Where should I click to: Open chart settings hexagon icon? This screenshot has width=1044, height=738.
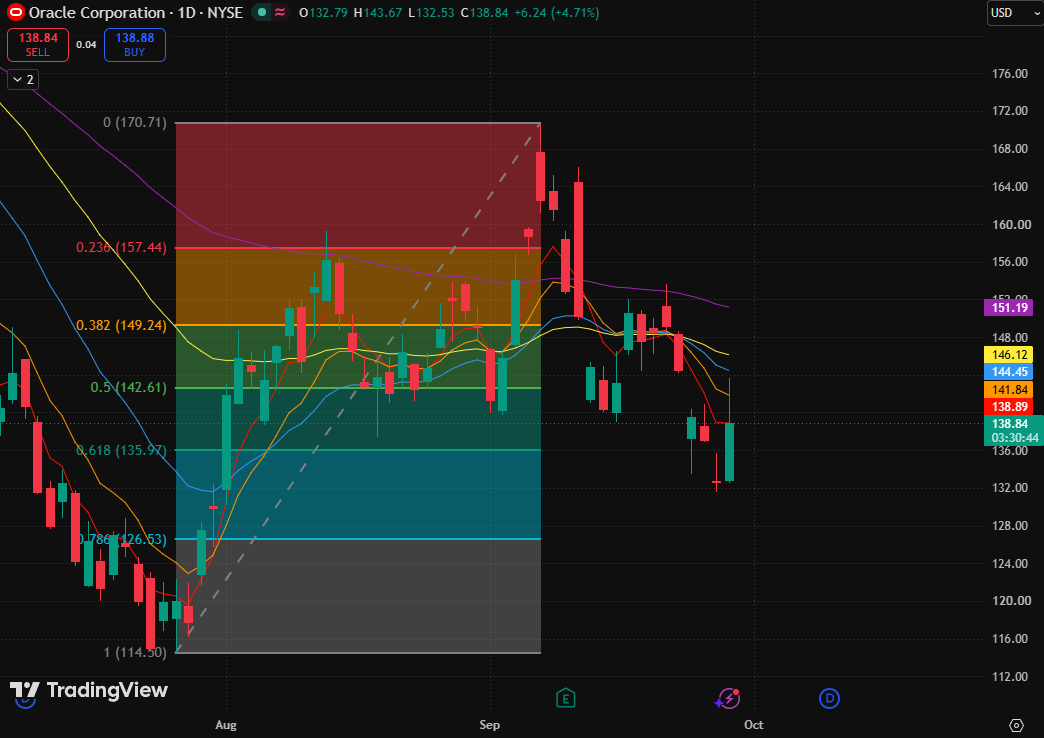1016,725
